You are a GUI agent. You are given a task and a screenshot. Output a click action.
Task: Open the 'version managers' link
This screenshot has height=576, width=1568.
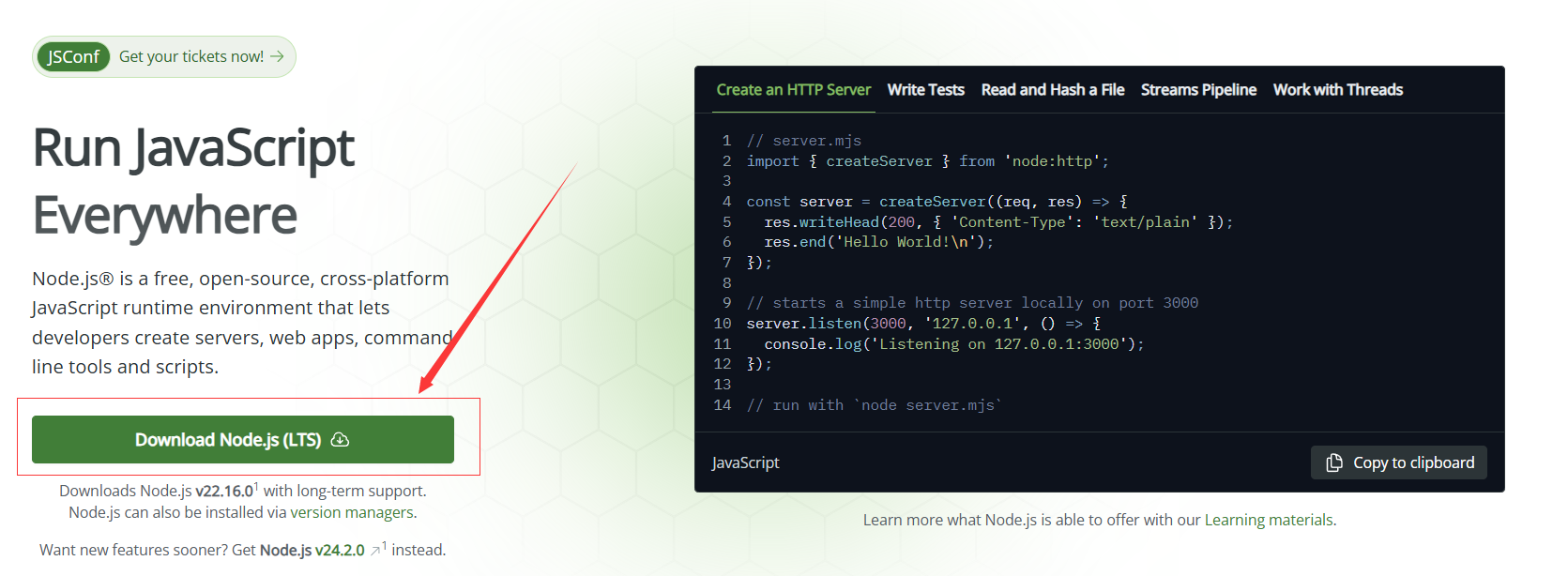352,512
